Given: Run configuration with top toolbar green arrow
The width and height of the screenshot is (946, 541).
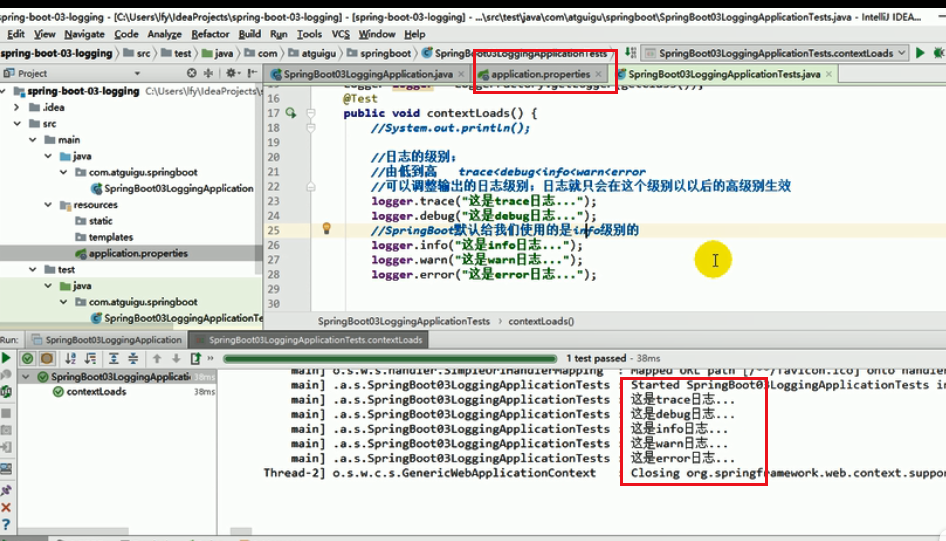Looking at the screenshot, I should (919, 53).
